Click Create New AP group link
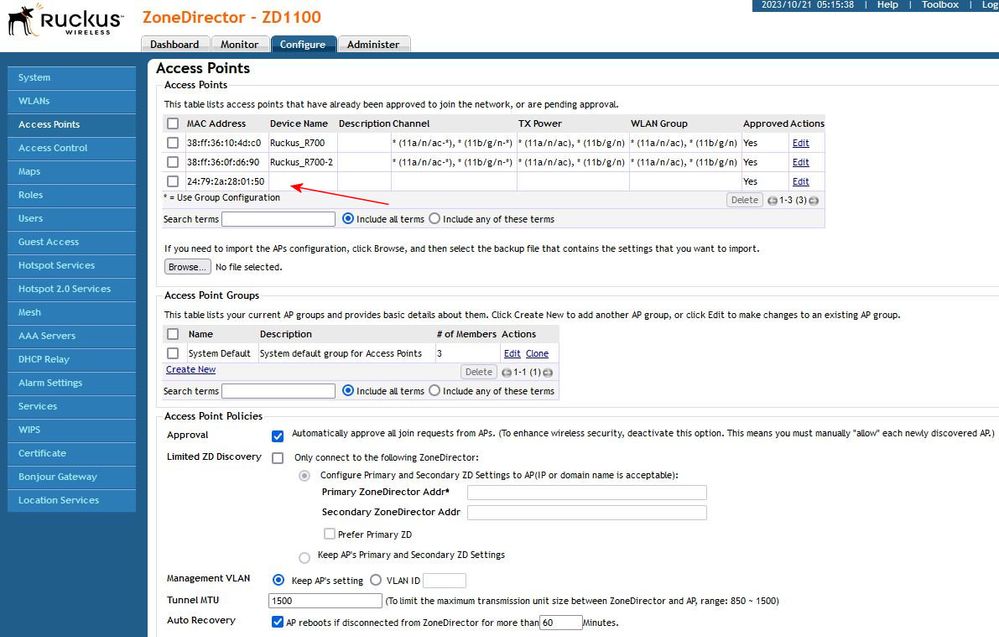999x637 pixels. (190, 370)
